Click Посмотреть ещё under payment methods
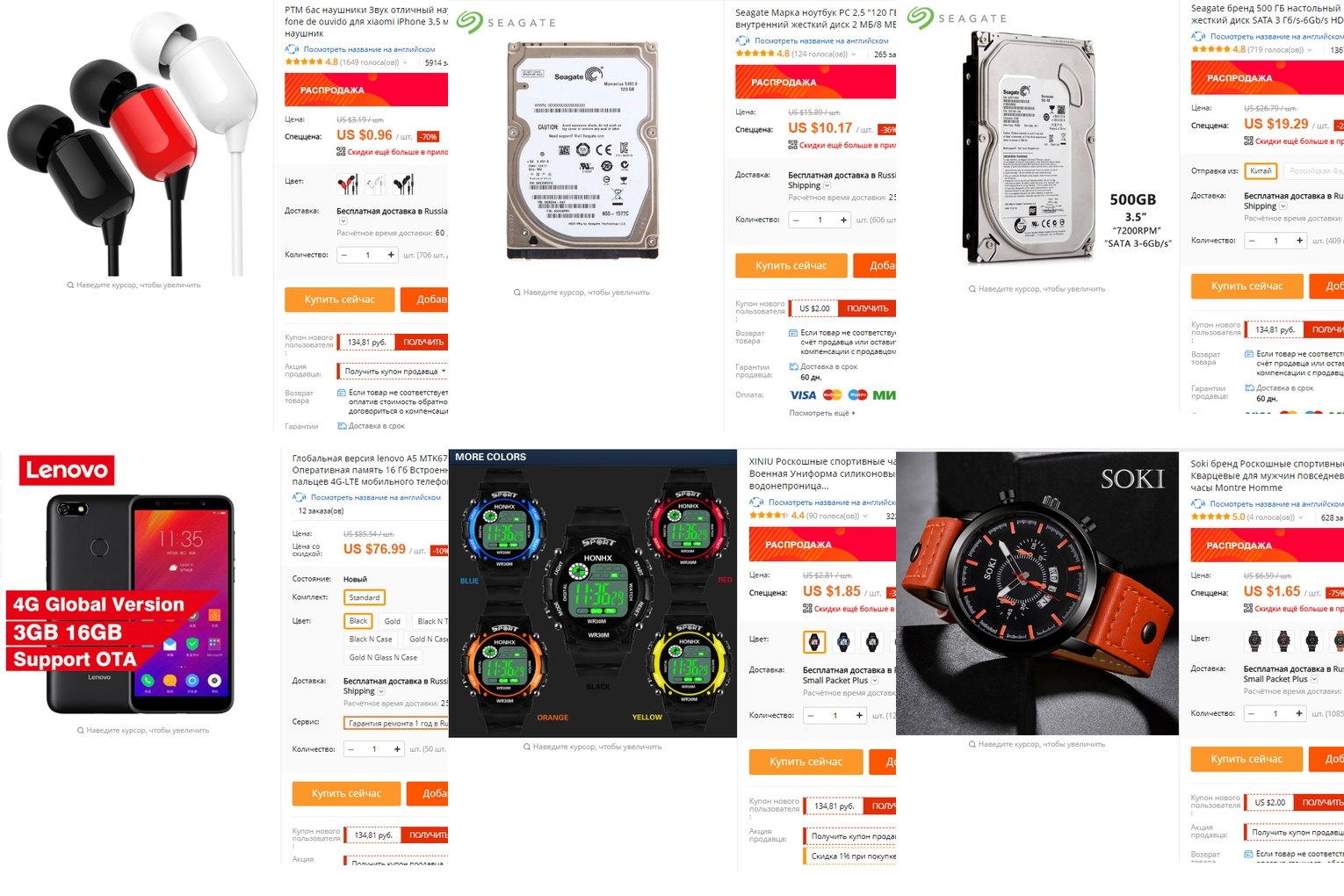Screen dimensions: 1344x896 pos(822,413)
